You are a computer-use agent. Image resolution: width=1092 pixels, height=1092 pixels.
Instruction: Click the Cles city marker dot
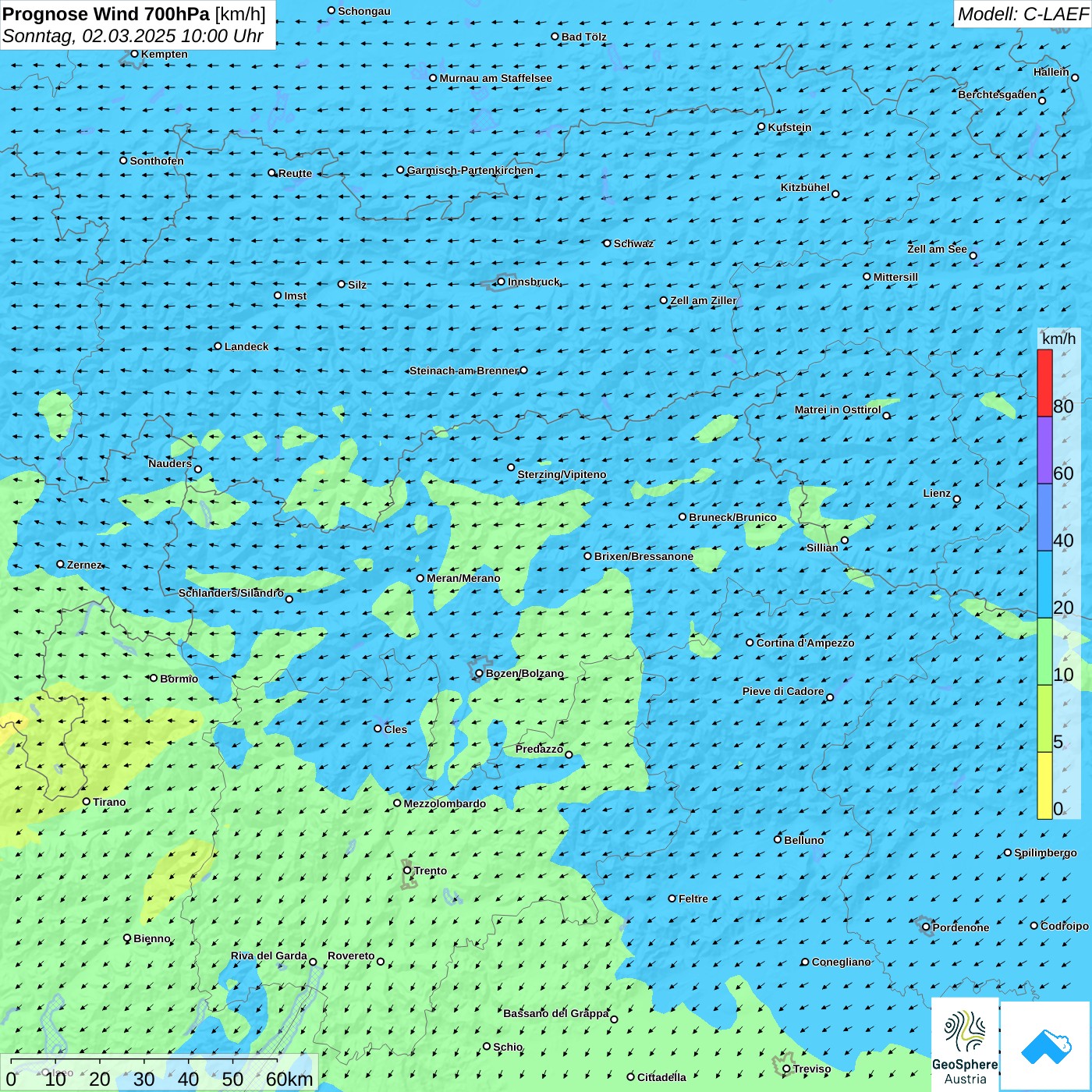378,729
